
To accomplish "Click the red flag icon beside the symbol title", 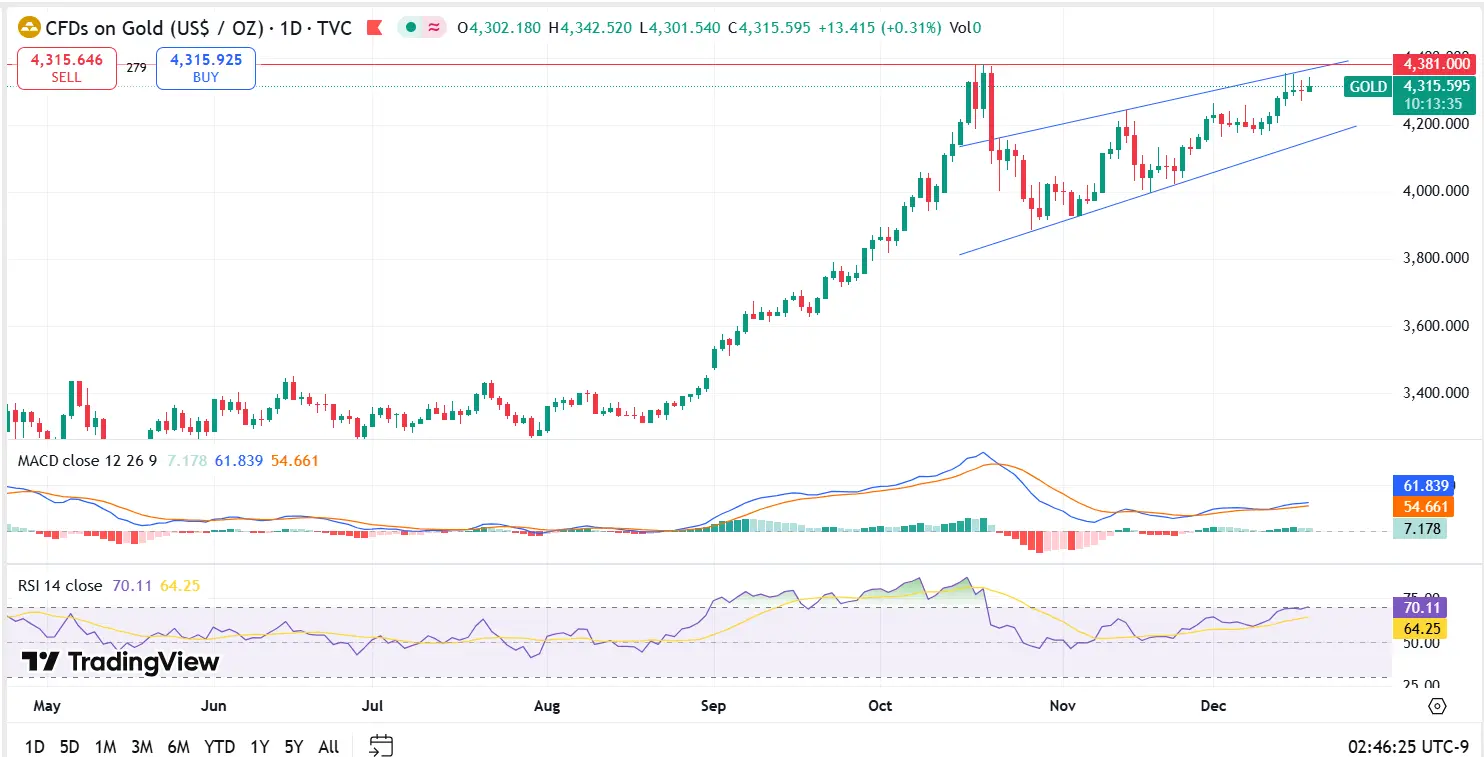I will pyautogui.click(x=375, y=28).
